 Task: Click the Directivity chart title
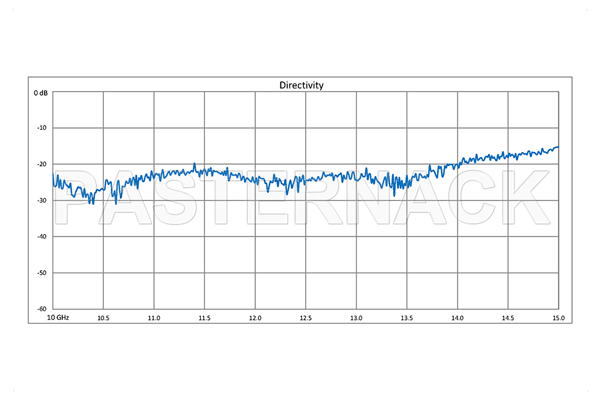point(301,85)
